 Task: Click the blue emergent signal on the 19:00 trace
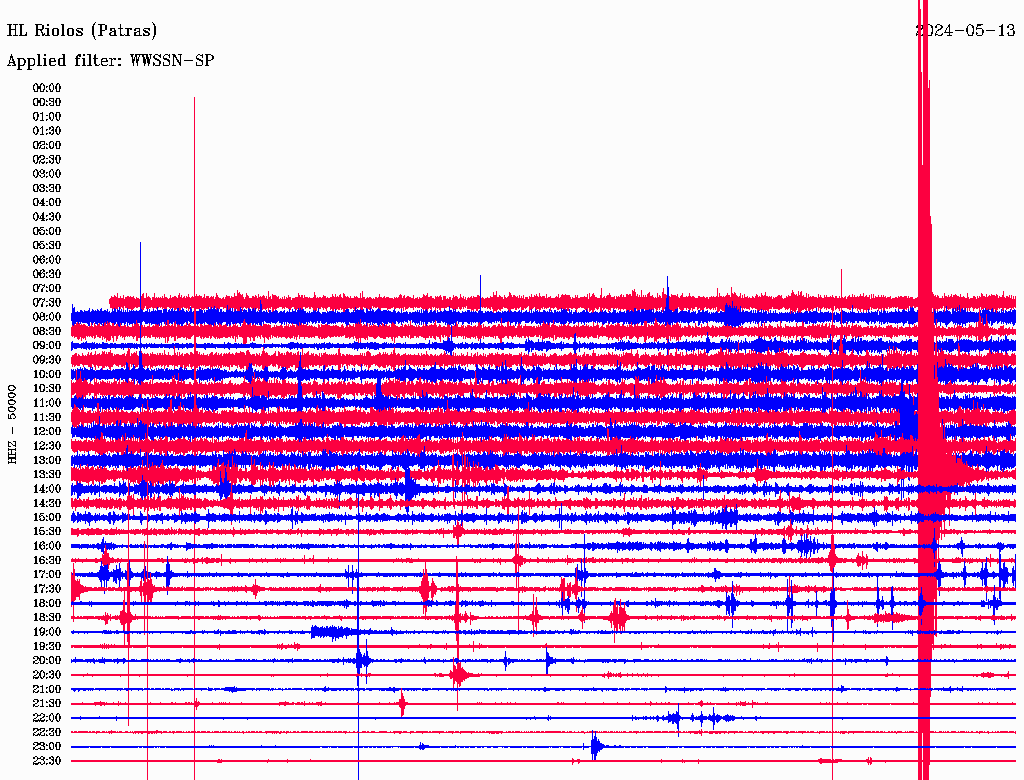tap(334, 632)
